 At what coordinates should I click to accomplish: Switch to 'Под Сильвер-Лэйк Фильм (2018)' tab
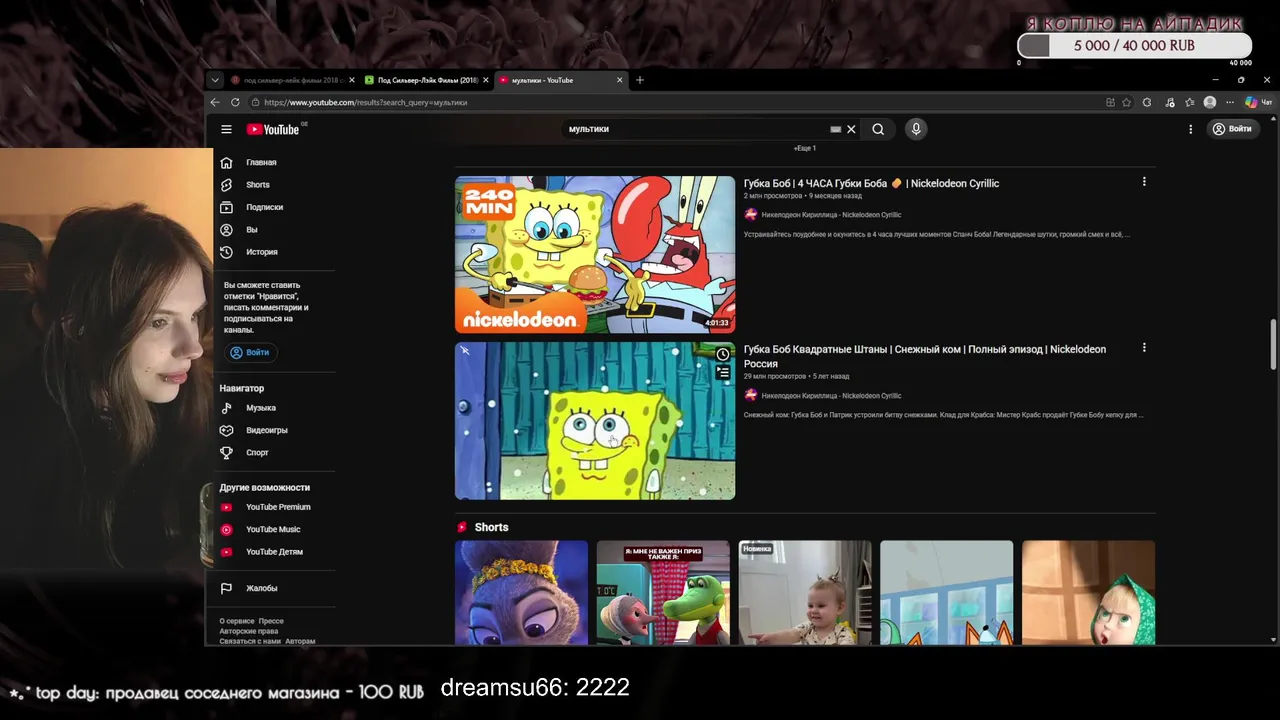[424, 80]
